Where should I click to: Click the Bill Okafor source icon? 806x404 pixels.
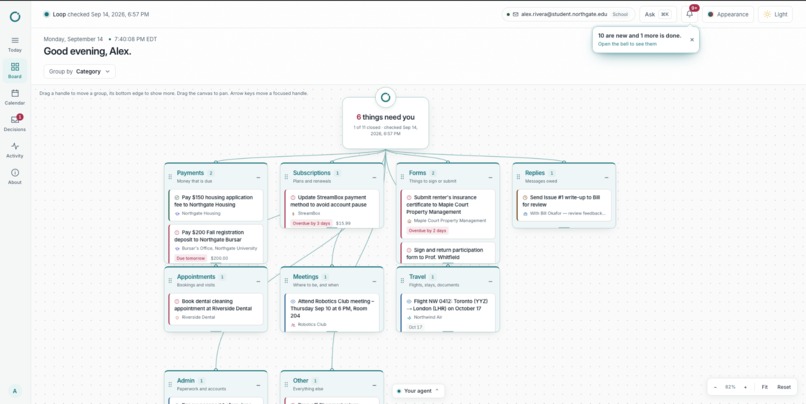click(x=525, y=213)
